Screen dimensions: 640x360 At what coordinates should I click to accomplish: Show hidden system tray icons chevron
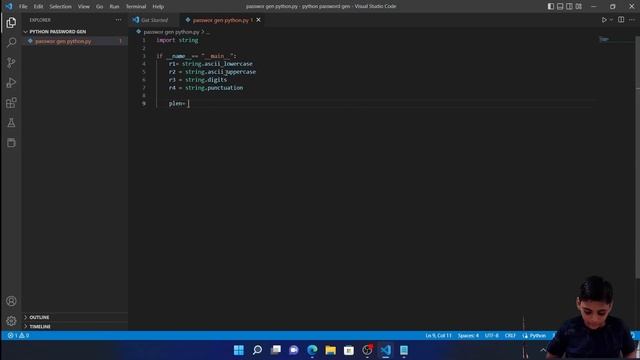[x=543, y=350]
